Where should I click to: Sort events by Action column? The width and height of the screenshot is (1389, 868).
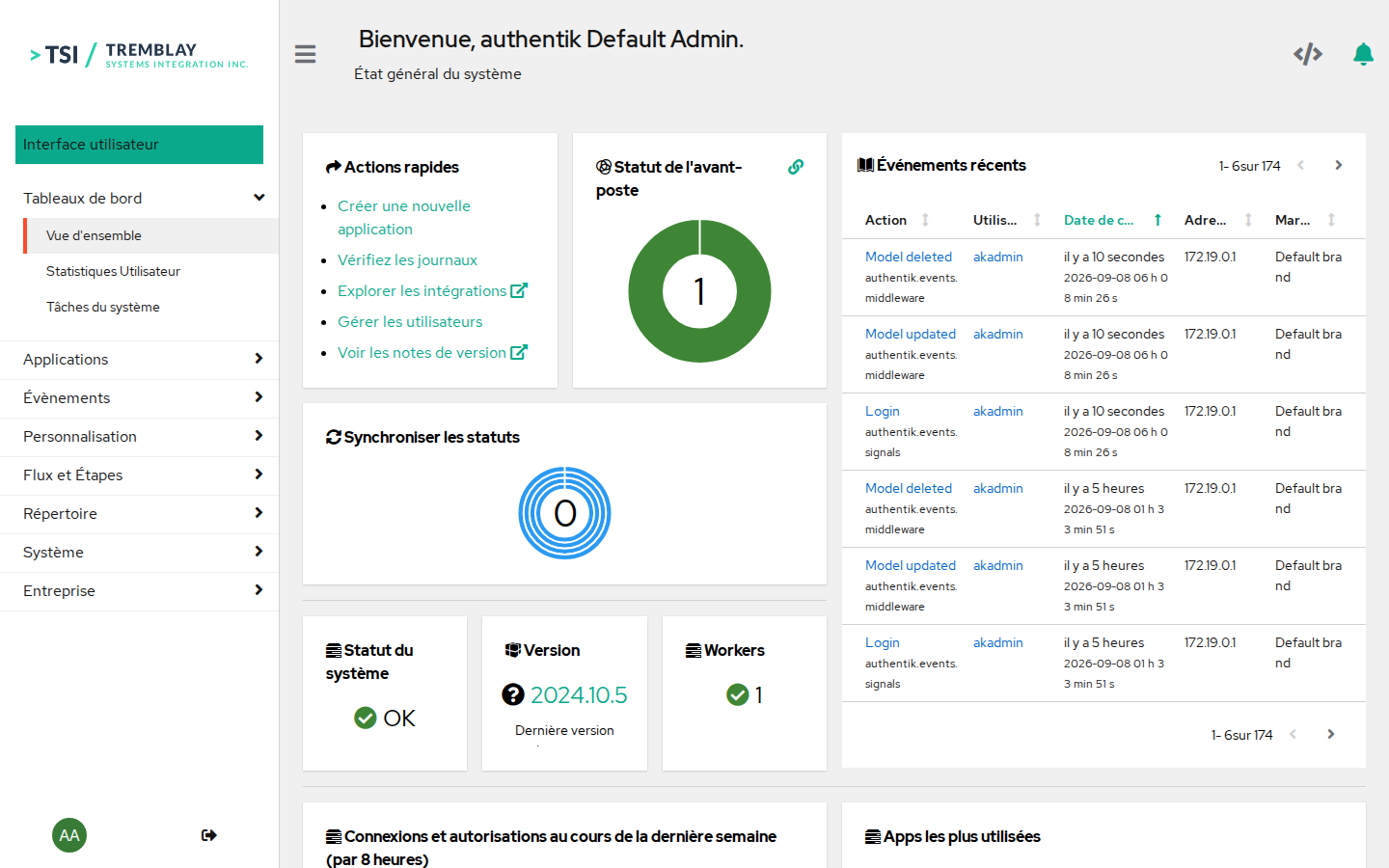(898, 220)
